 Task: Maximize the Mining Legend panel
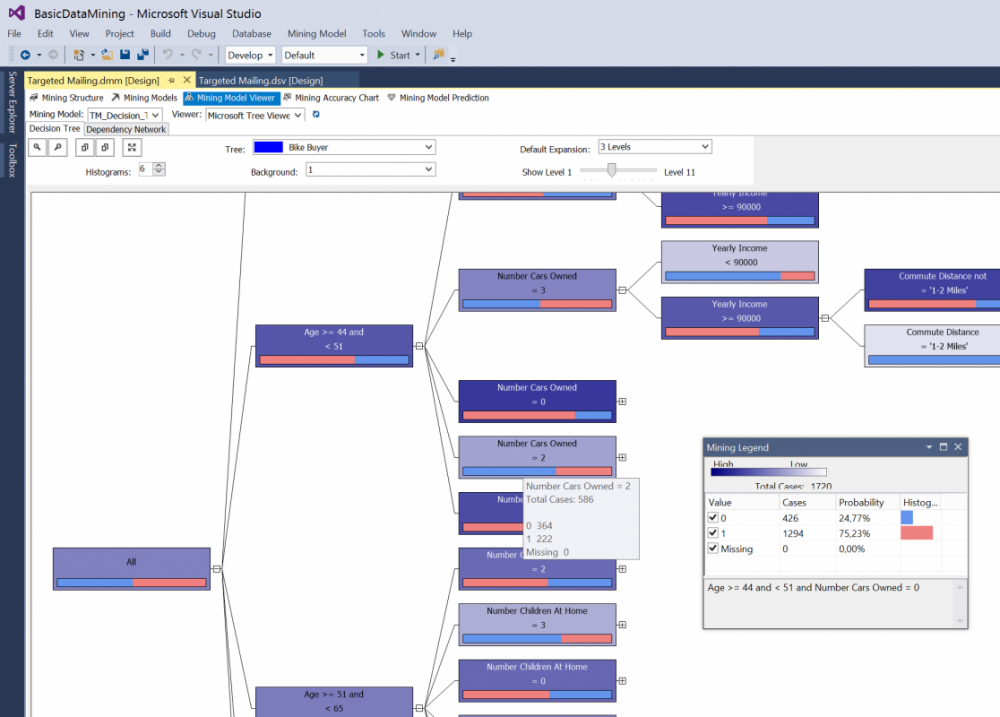pyautogui.click(x=943, y=447)
